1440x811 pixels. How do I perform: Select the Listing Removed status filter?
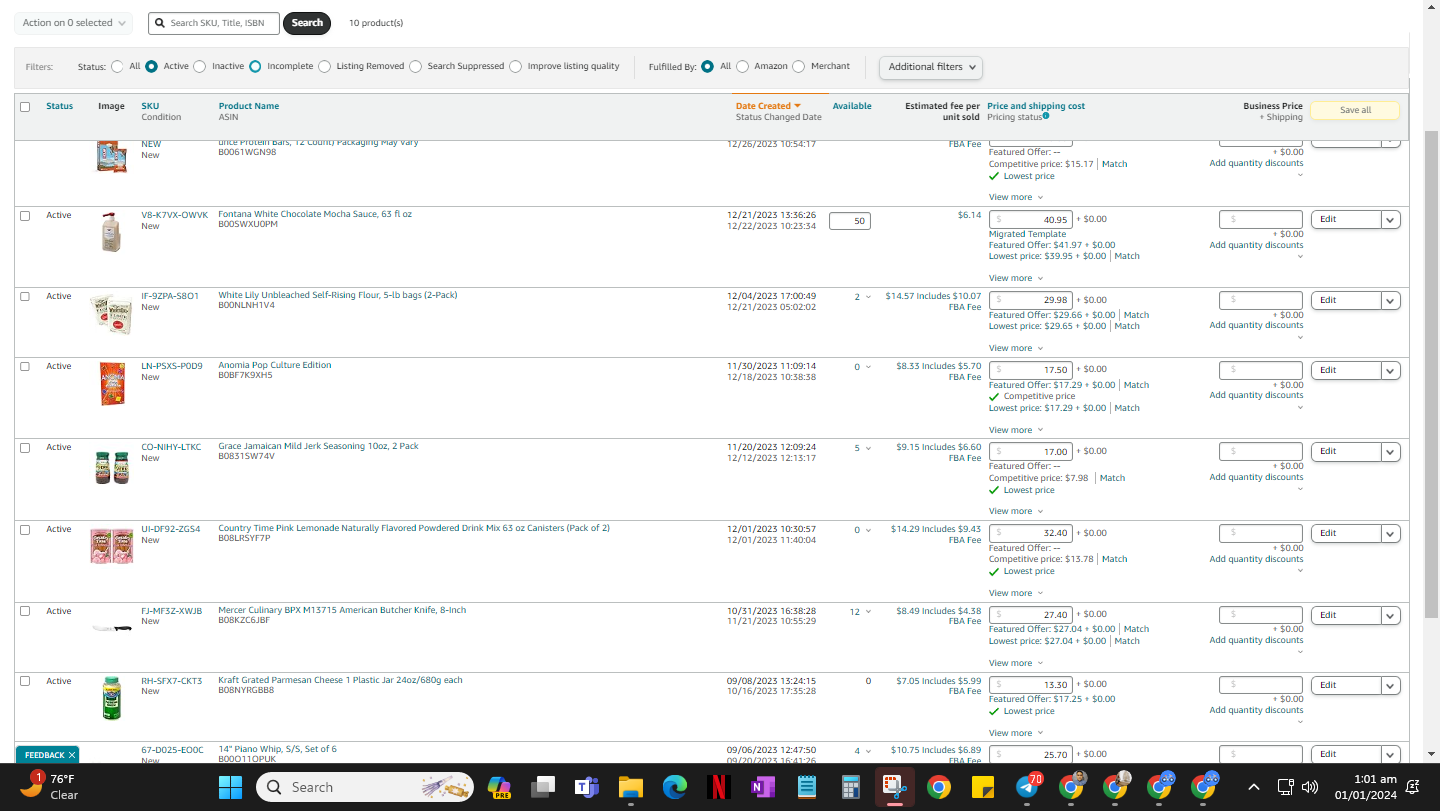point(323,67)
